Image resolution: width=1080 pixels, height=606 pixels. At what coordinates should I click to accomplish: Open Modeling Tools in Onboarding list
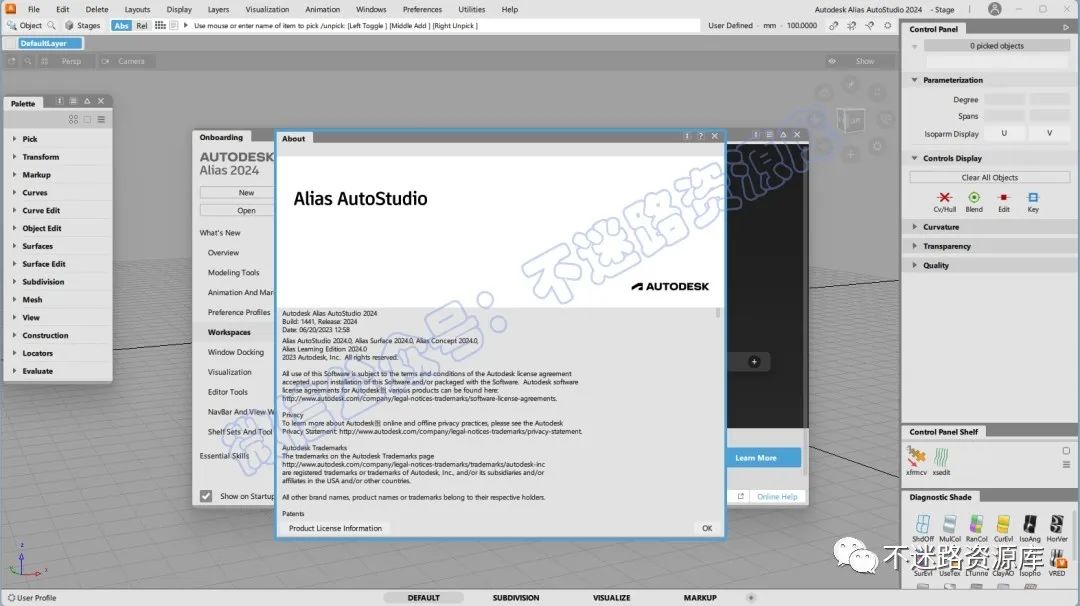[x=233, y=273]
